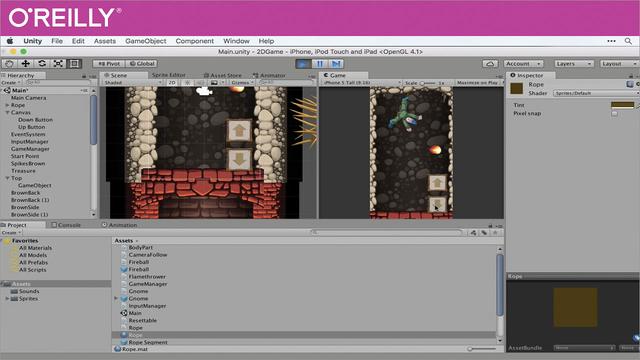Viewport: 640px width, 360px height.
Task: Click the Play button
Action: (303, 64)
